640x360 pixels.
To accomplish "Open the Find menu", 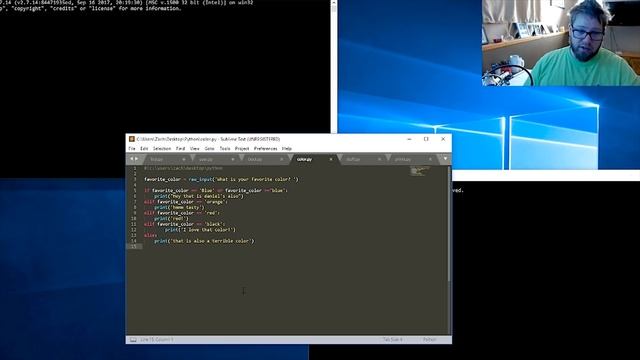I will [180, 149].
